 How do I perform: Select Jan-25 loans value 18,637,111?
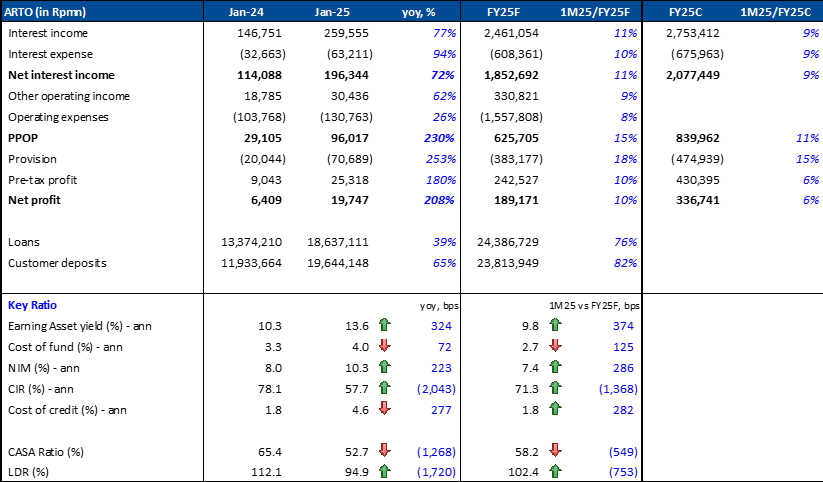[x=338, y=242]
